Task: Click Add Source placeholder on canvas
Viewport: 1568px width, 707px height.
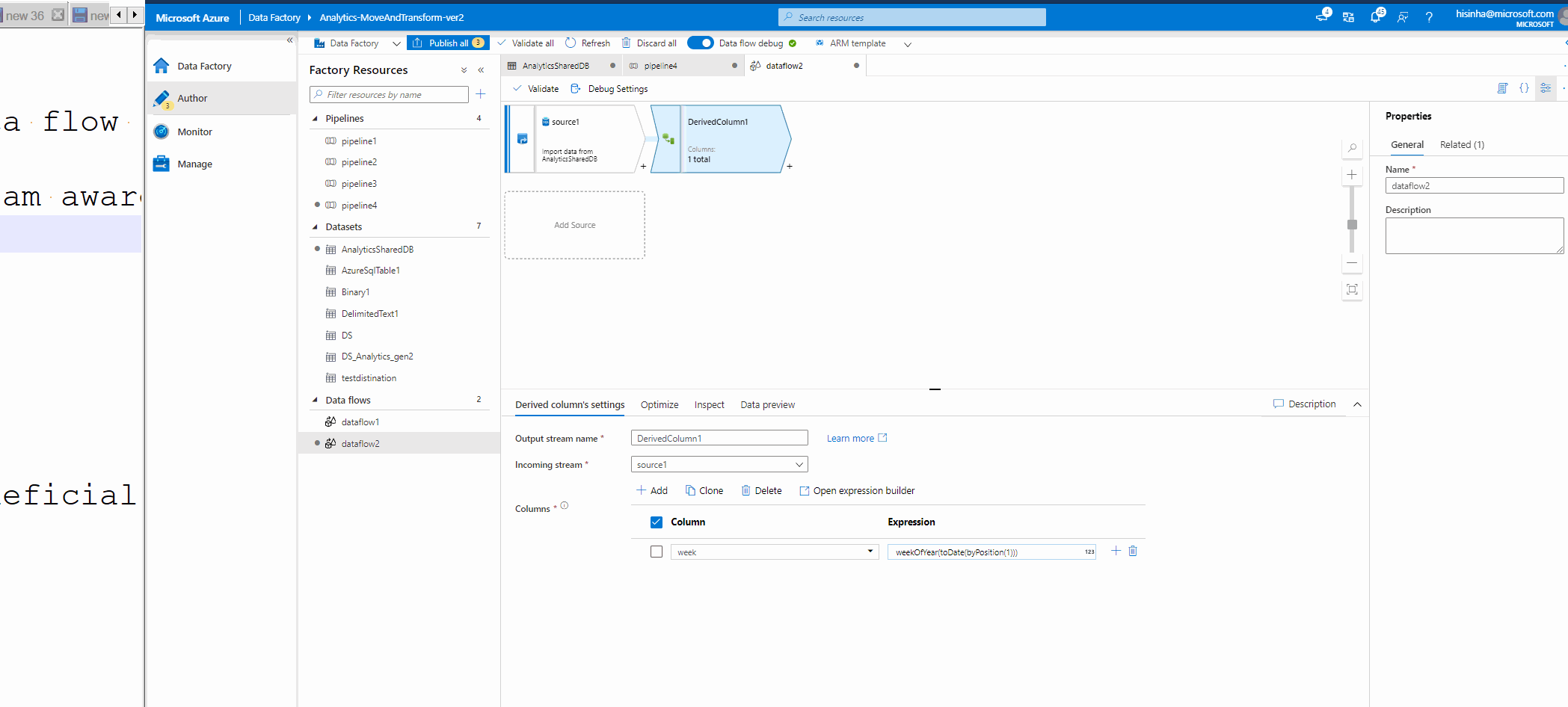Action: (x=575, y=225)
